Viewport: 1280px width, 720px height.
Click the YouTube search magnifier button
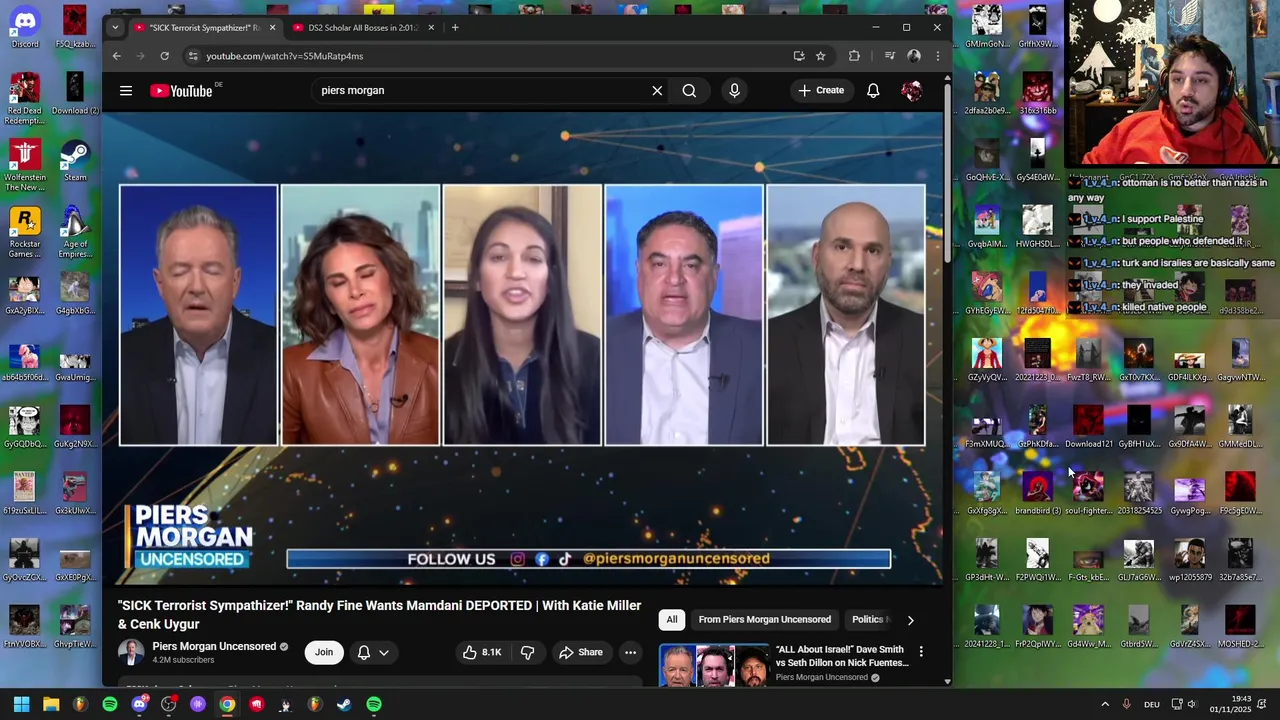[689, 91]
